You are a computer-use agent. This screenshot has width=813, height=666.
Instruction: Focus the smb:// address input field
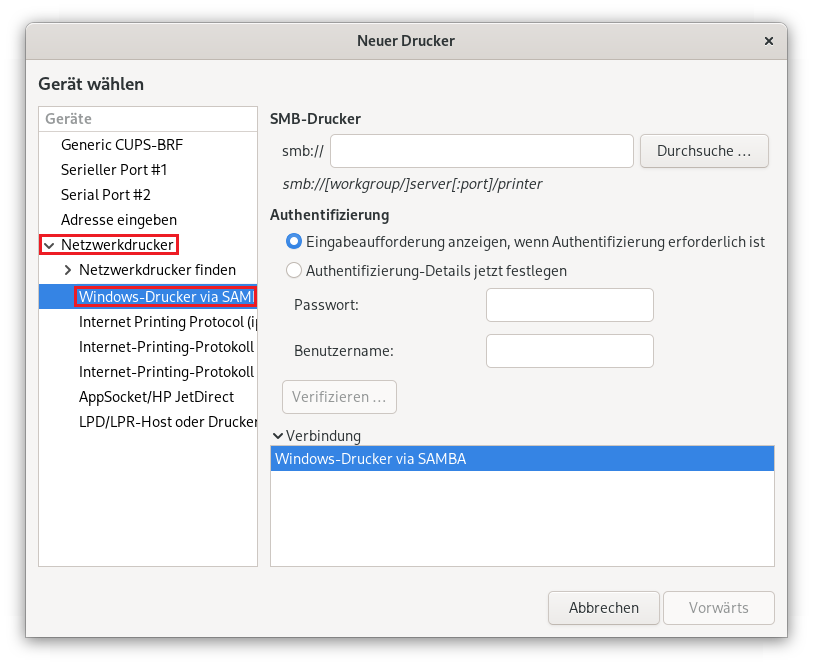[x=482, y=151]
